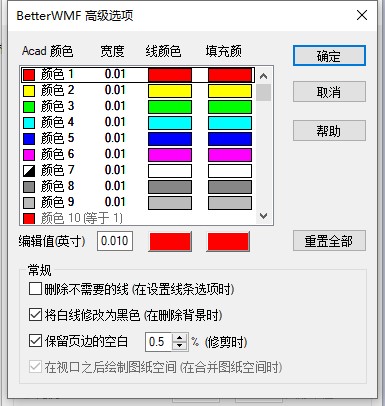Click 0.01 width value of 颜色 9
The height and width of the screenshot is (406, 385).
point(115,202)
